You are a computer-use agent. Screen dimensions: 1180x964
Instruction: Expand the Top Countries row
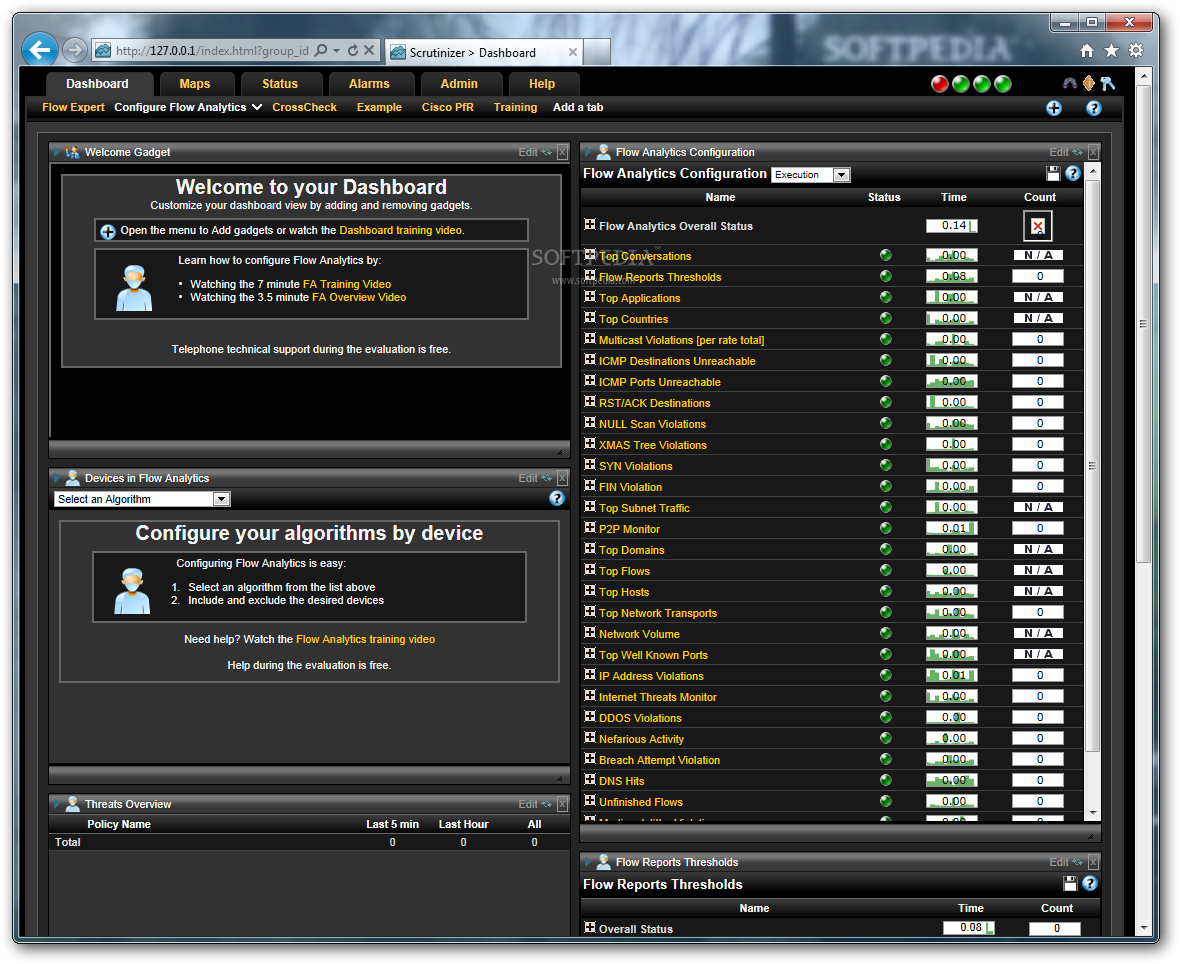[x=590, y=318]
